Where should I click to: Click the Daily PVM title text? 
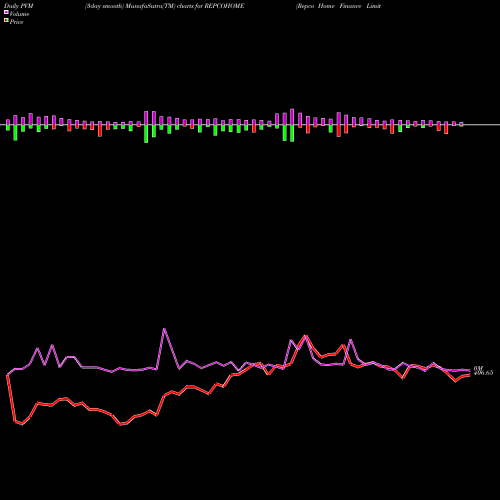click(19, 6)
